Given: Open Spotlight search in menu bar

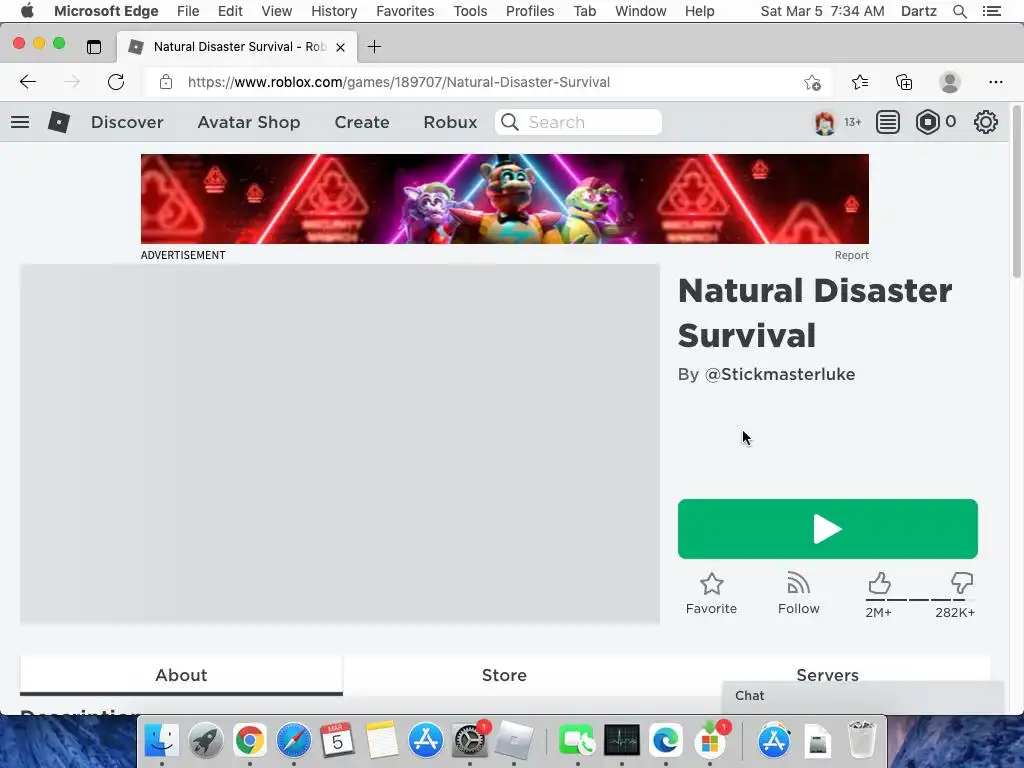Looking at the screenshot, I should [959, 11].
